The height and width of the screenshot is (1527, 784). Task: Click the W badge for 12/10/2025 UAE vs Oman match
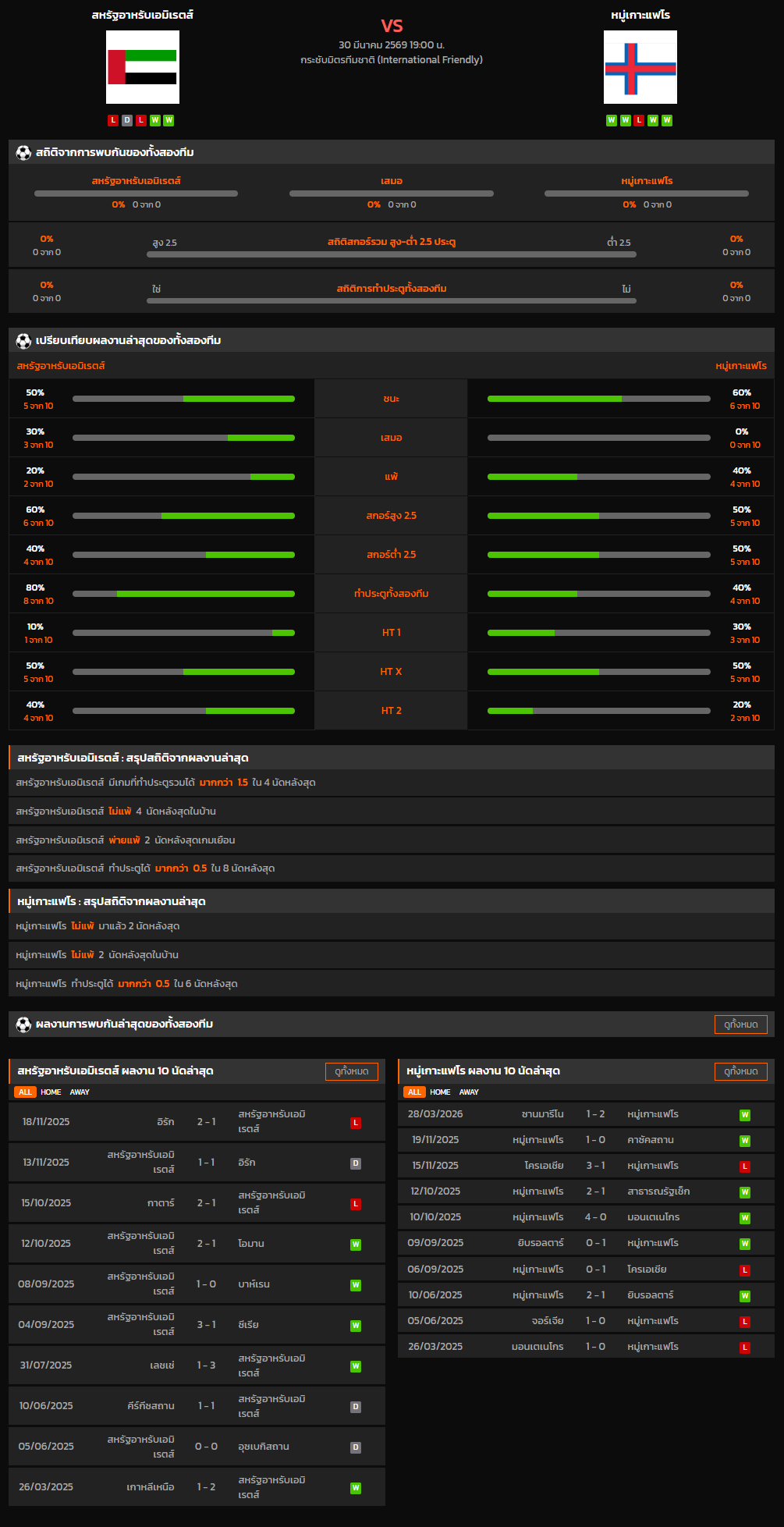[x=356, y=1245]
